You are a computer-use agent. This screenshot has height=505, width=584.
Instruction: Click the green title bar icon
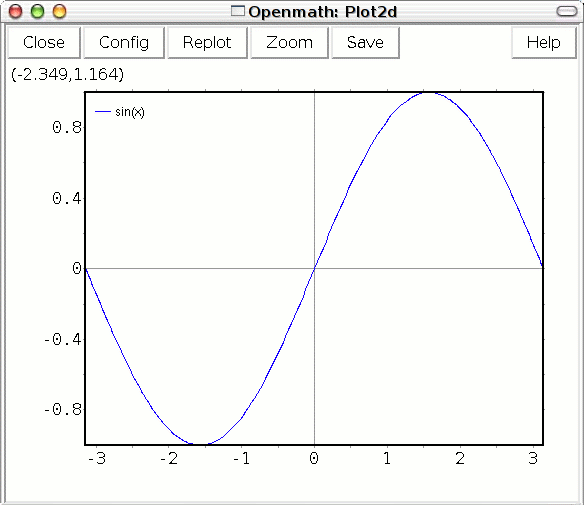click(x=37, y=12)
